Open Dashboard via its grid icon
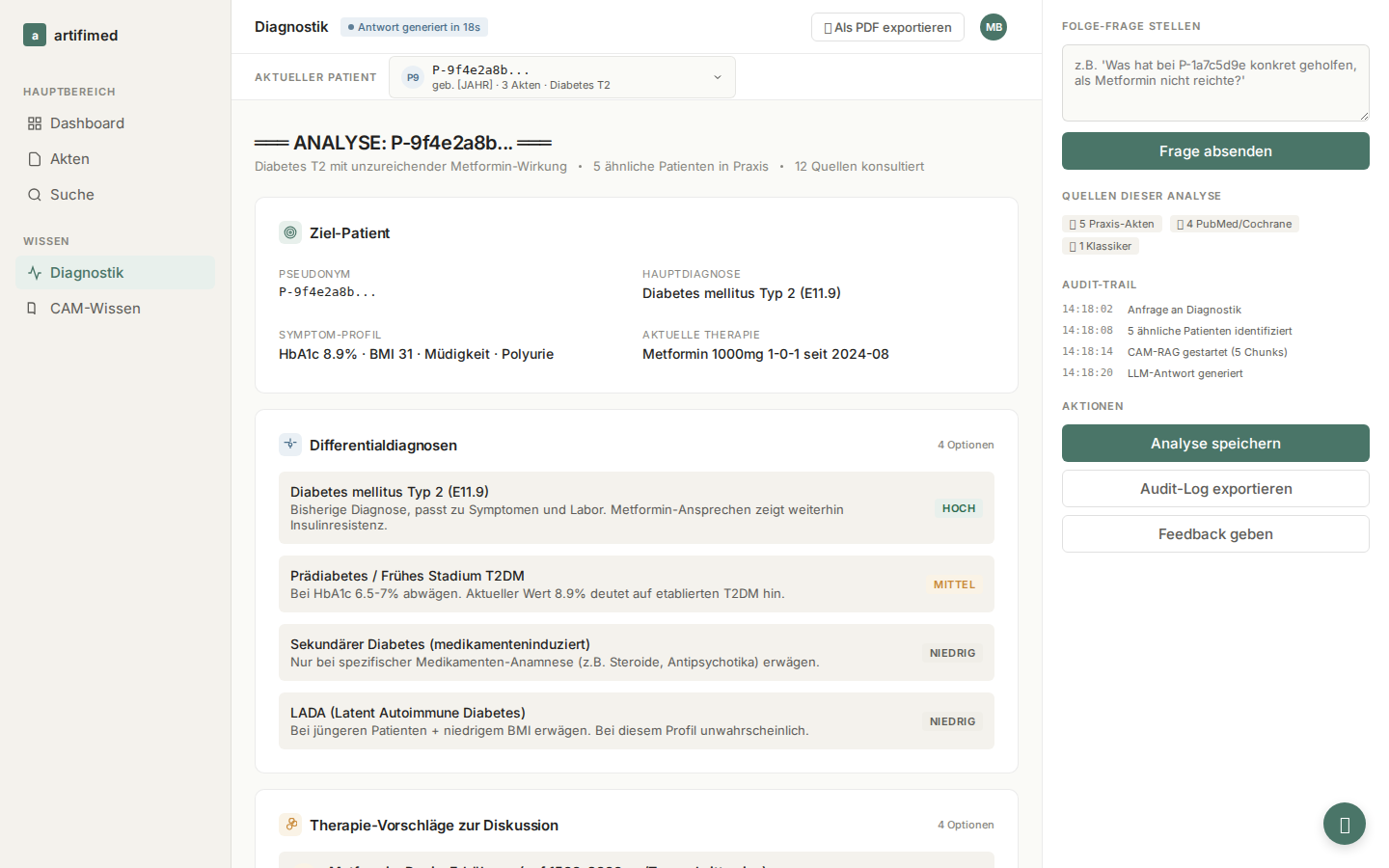 tap(35, 123)
